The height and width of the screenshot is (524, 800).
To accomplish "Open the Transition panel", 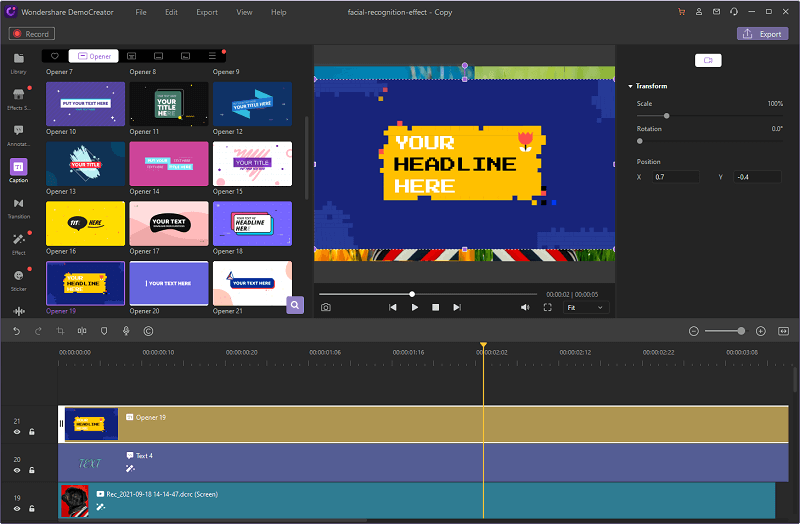I will coord(18,208).
